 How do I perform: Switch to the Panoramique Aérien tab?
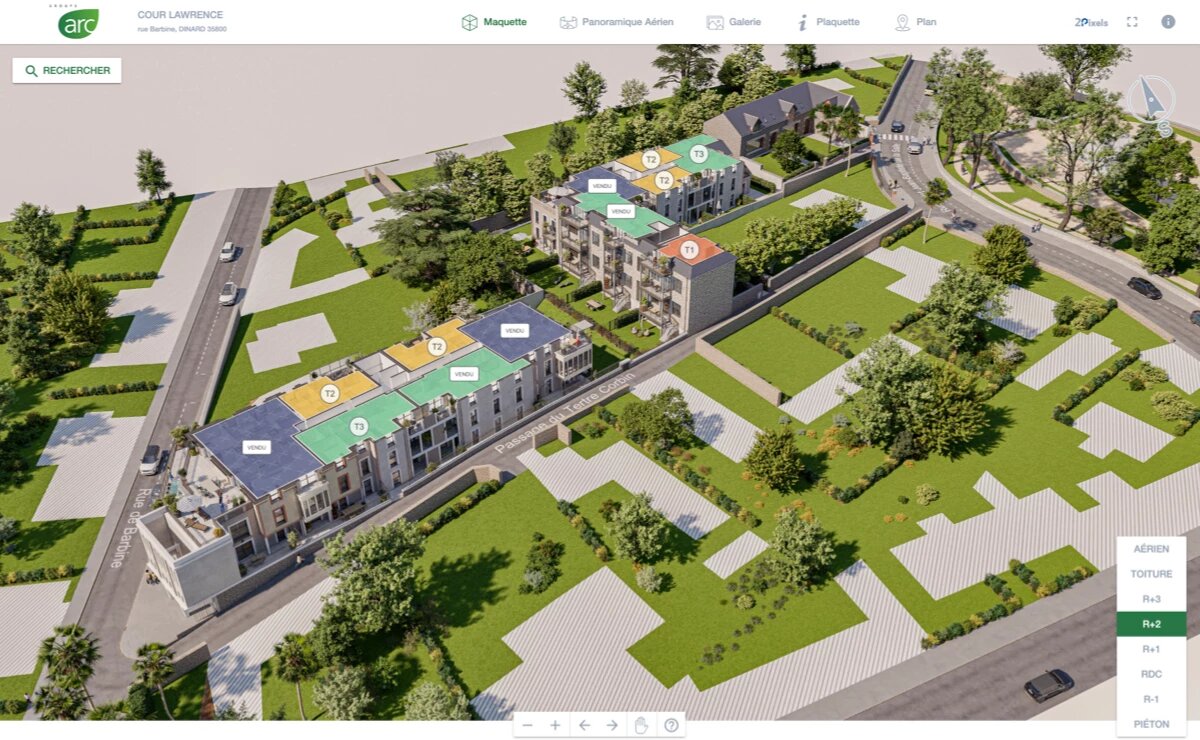point(616,22)
